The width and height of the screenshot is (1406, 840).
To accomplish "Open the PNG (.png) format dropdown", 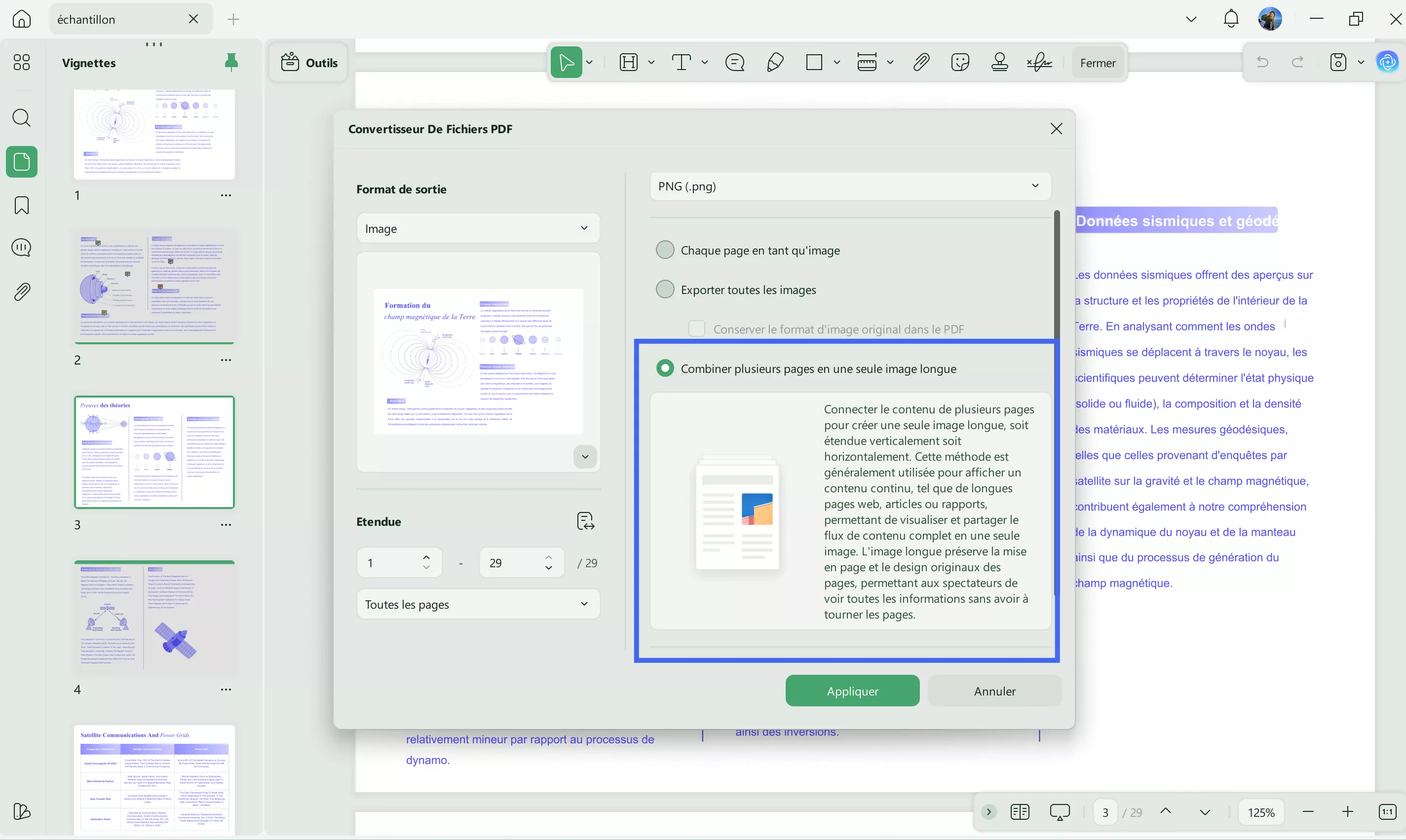I will (850, 186).
